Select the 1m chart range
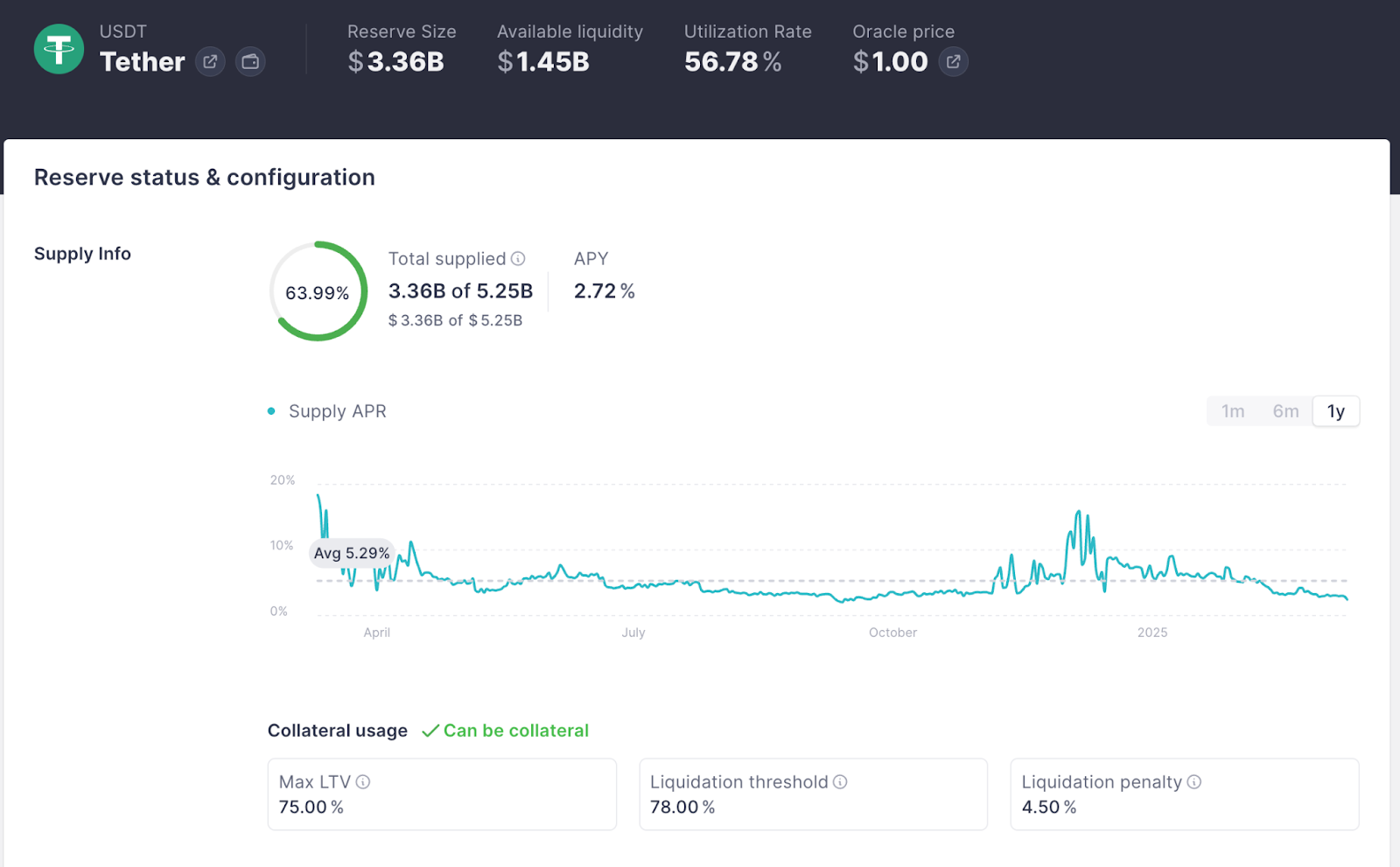1400x867 pixels. (1233, 411)
